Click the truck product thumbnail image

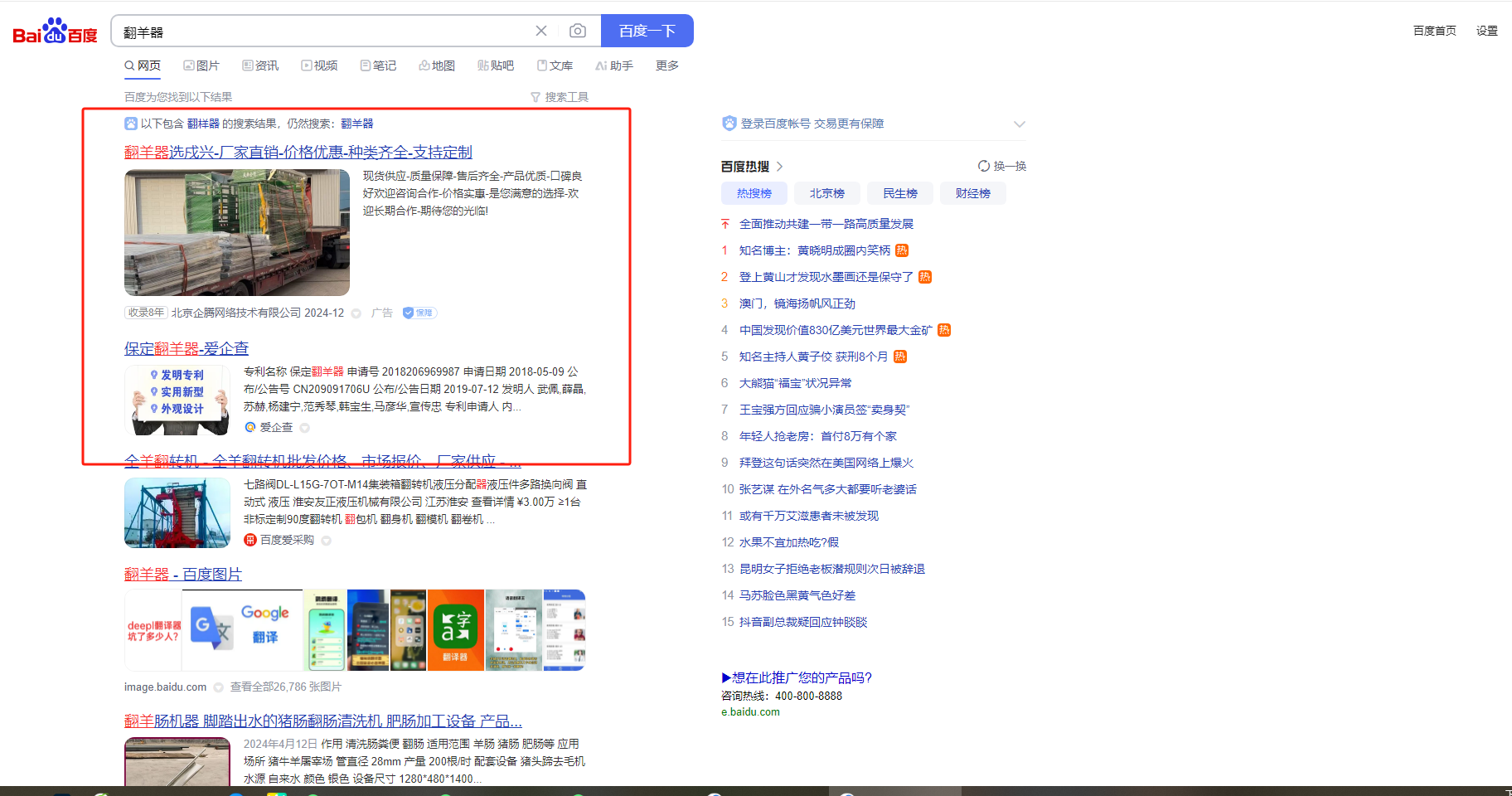pyautogui.click(x=237, y=232)
